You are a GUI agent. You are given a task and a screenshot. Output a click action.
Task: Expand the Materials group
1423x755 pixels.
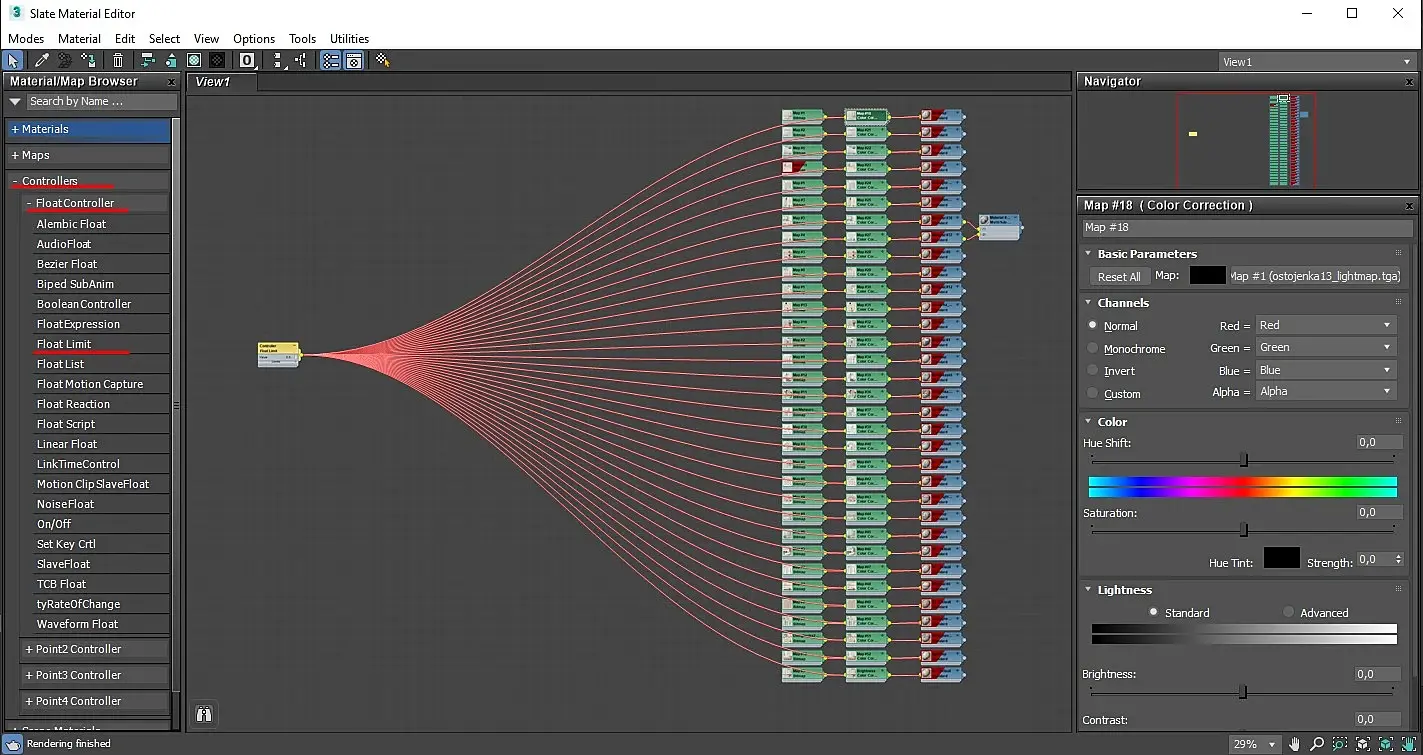88,129
